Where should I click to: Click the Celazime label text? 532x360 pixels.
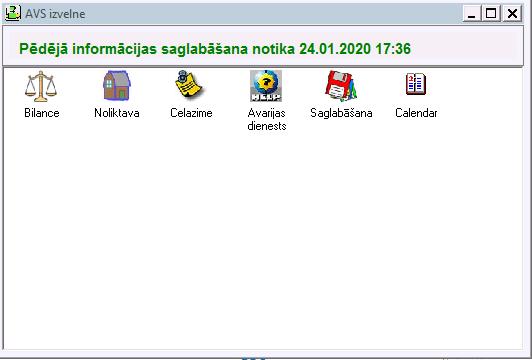pos(191,113)
